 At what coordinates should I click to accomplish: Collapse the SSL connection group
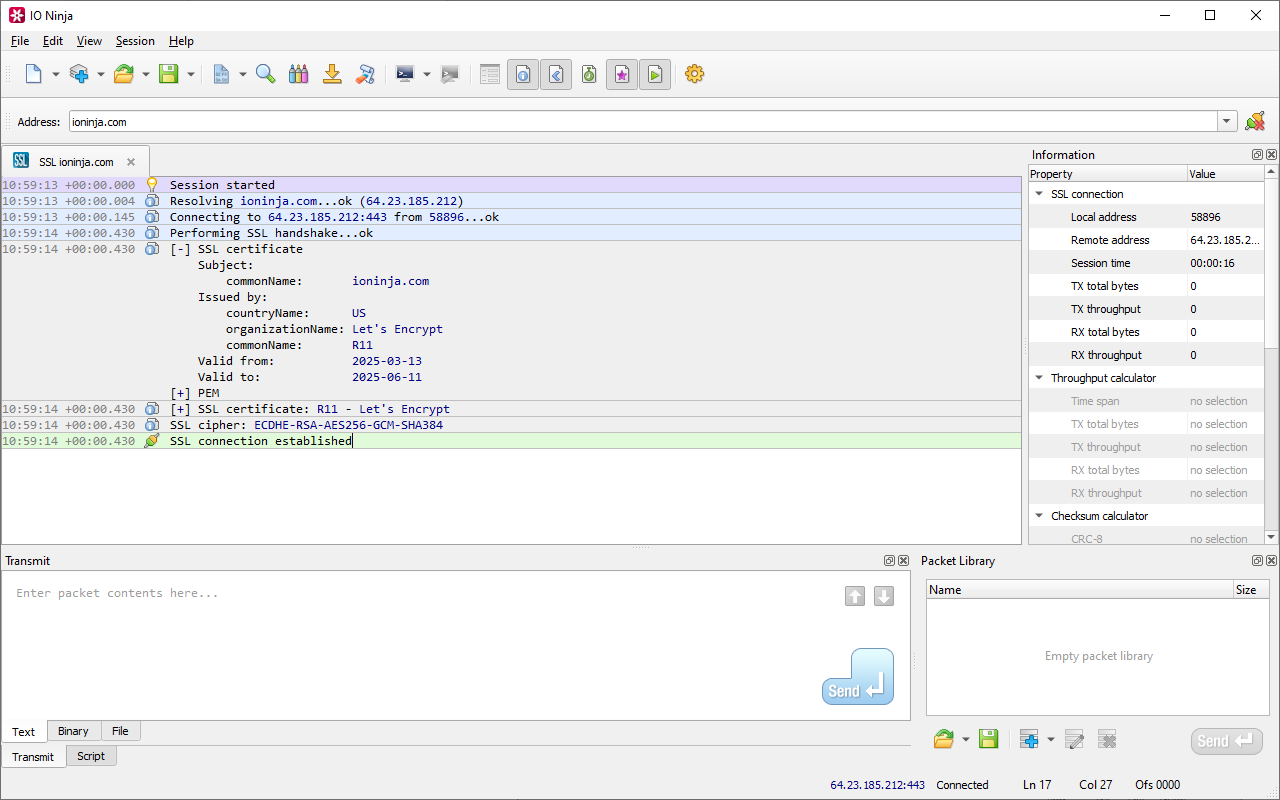pos(1039,194)
